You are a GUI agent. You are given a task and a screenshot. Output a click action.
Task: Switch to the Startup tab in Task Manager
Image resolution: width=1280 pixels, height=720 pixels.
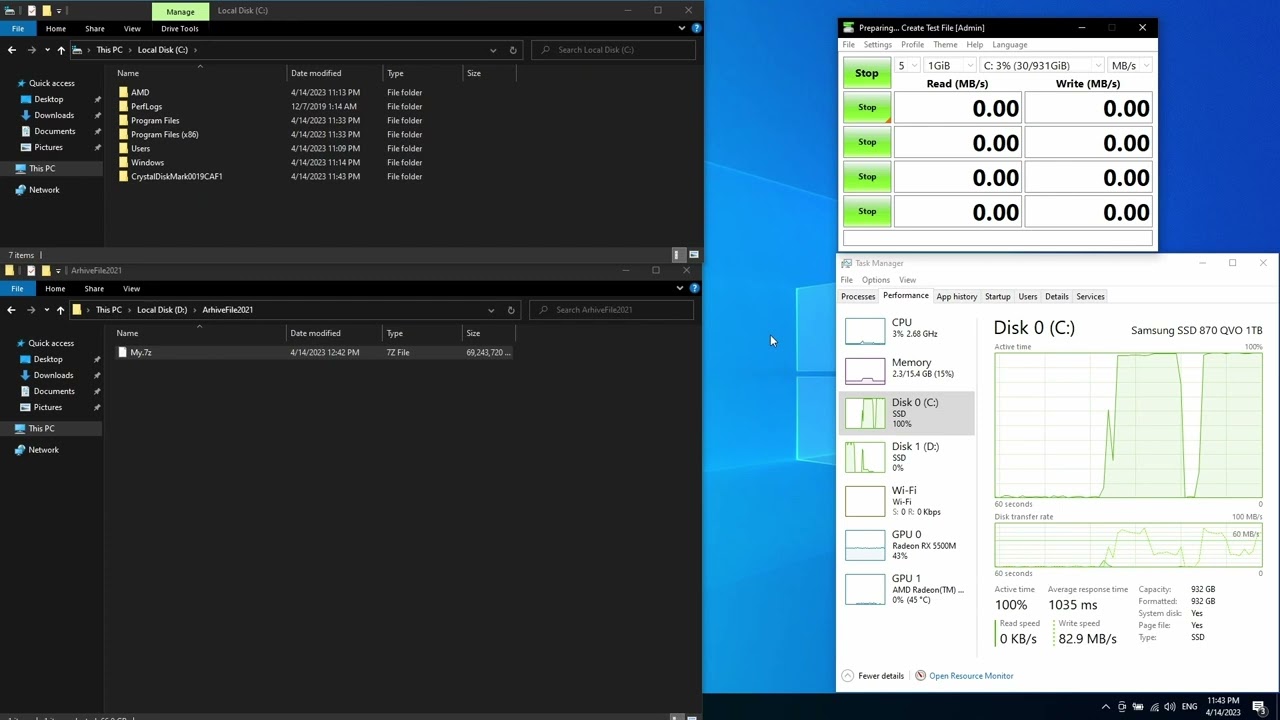pos(997,297)
